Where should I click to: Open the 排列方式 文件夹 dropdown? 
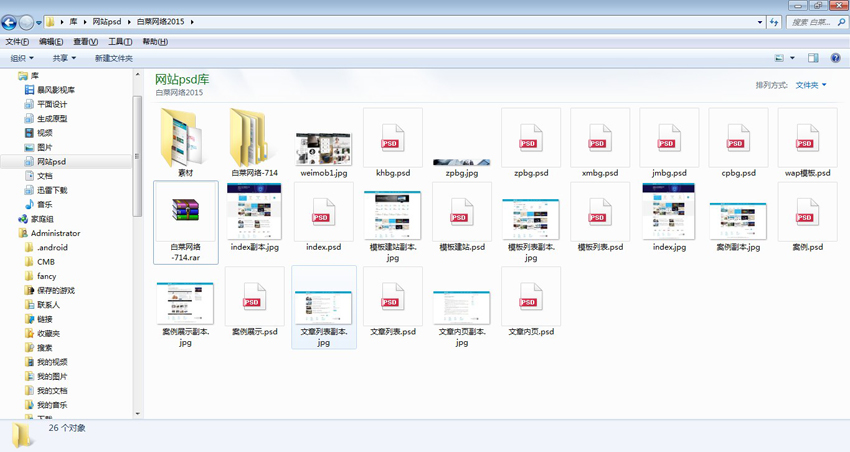pos(810,85)
